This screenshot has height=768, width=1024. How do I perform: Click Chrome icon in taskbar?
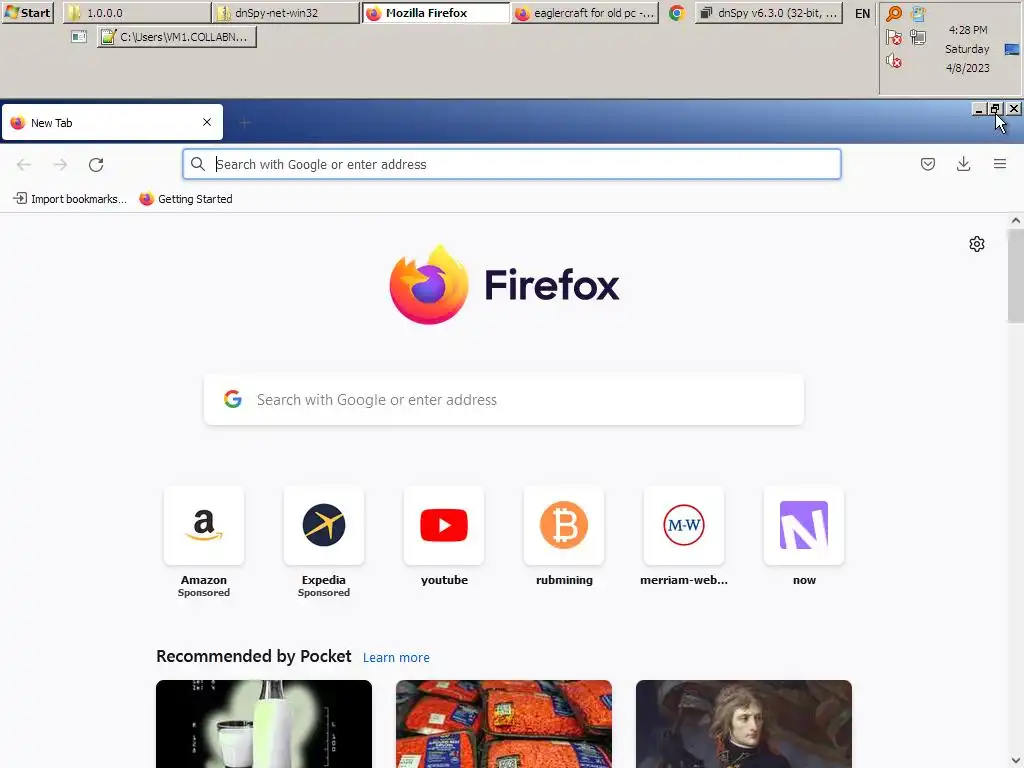(x=677, y=12)
